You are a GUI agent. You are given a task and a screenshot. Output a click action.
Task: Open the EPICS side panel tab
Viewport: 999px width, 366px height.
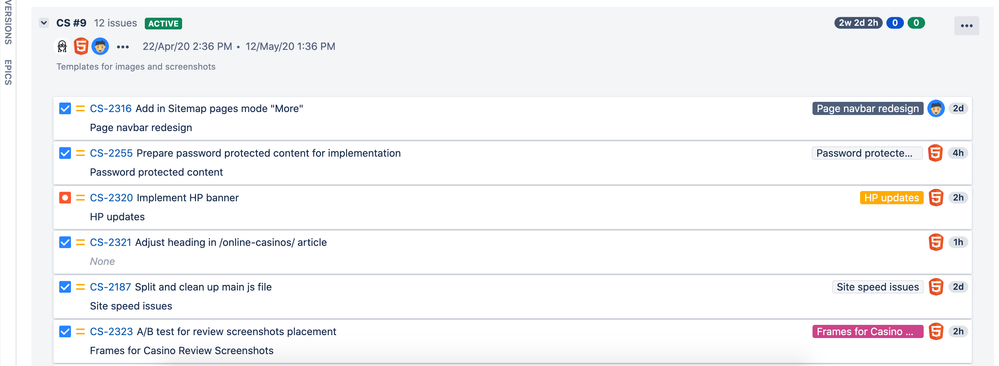click(x=8, y=72)
